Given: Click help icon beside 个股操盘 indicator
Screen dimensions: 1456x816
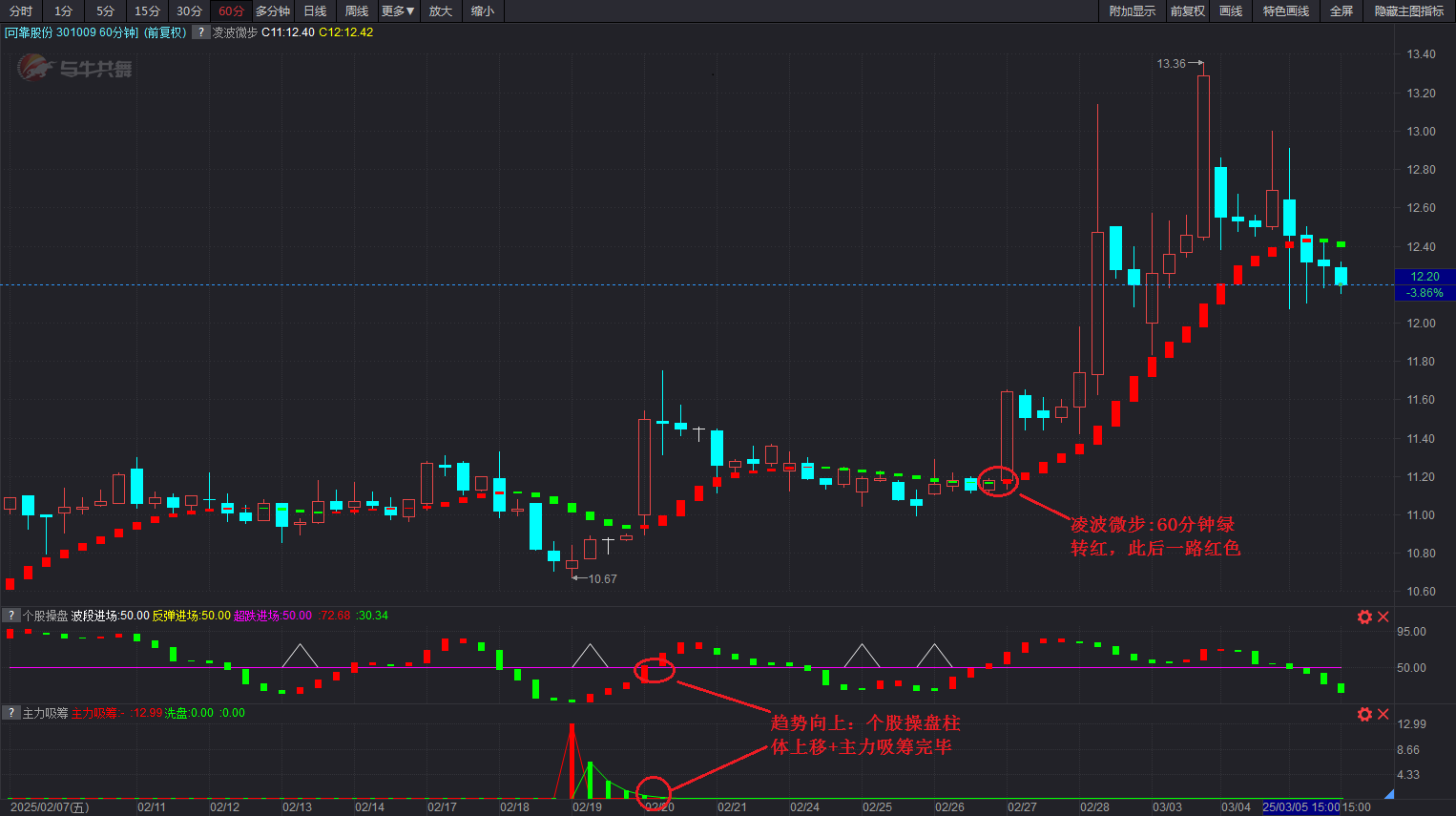Looking at the screenshot, I should pyautogui.click(x=11, y=616).
